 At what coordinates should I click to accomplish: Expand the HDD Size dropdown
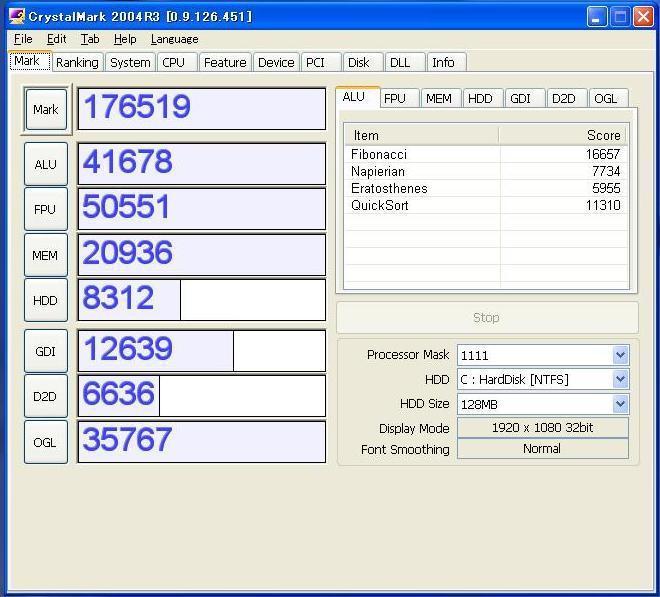coord(620,404)
